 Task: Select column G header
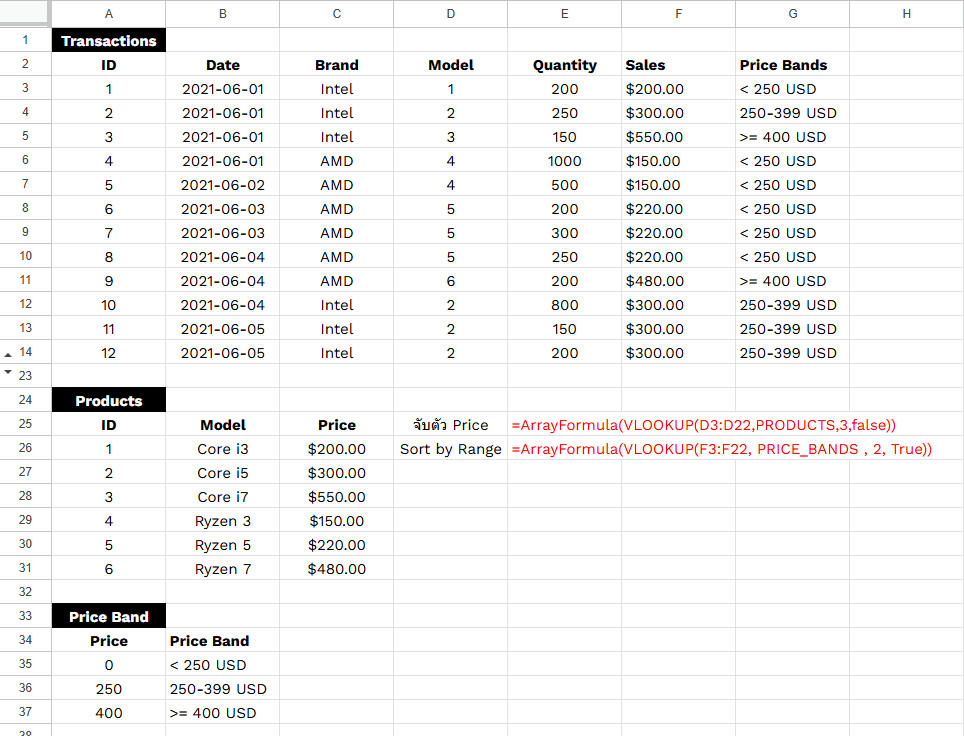pyautogui.click(x=792, y=13)
